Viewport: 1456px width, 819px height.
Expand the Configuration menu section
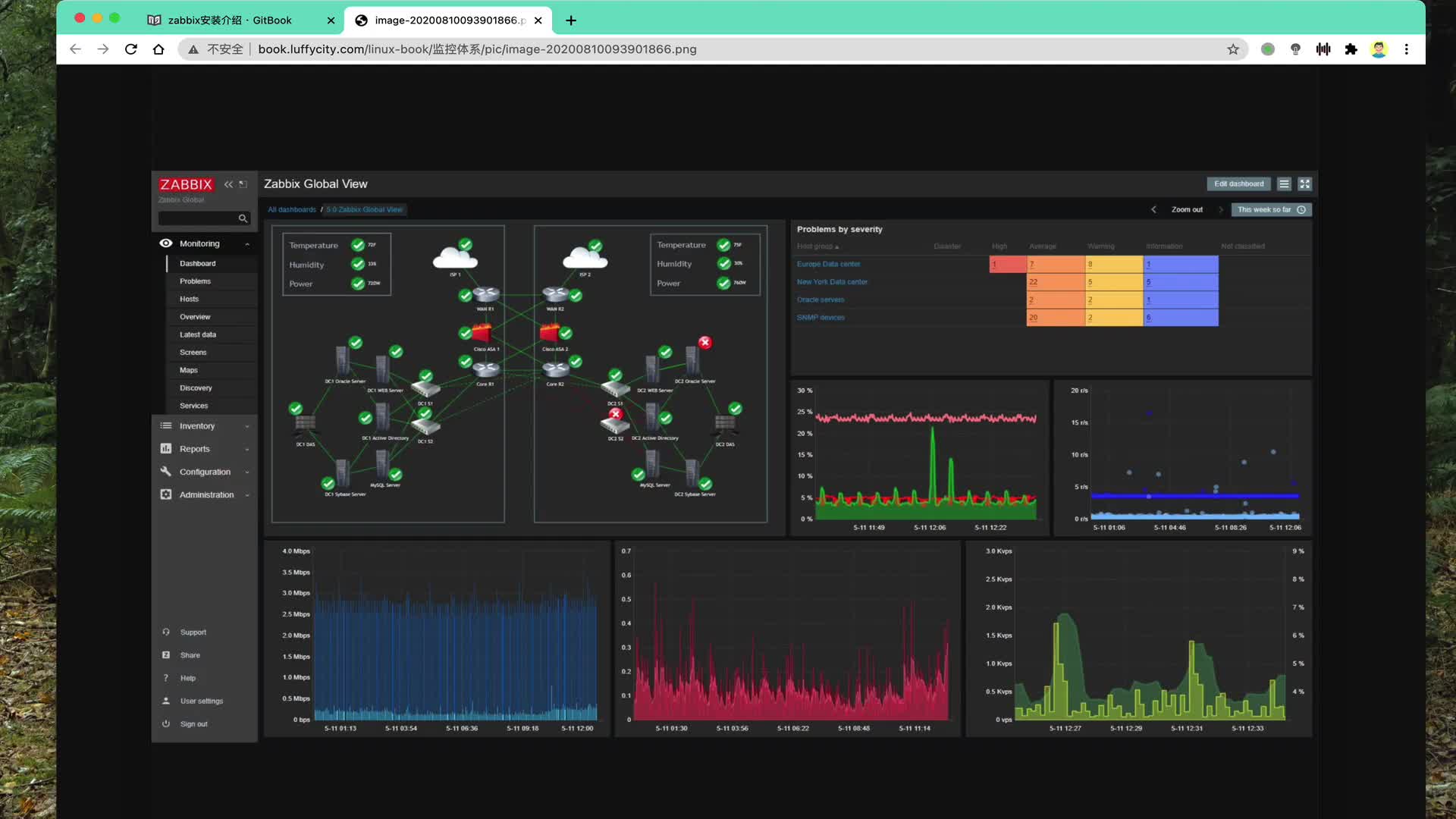247,472
